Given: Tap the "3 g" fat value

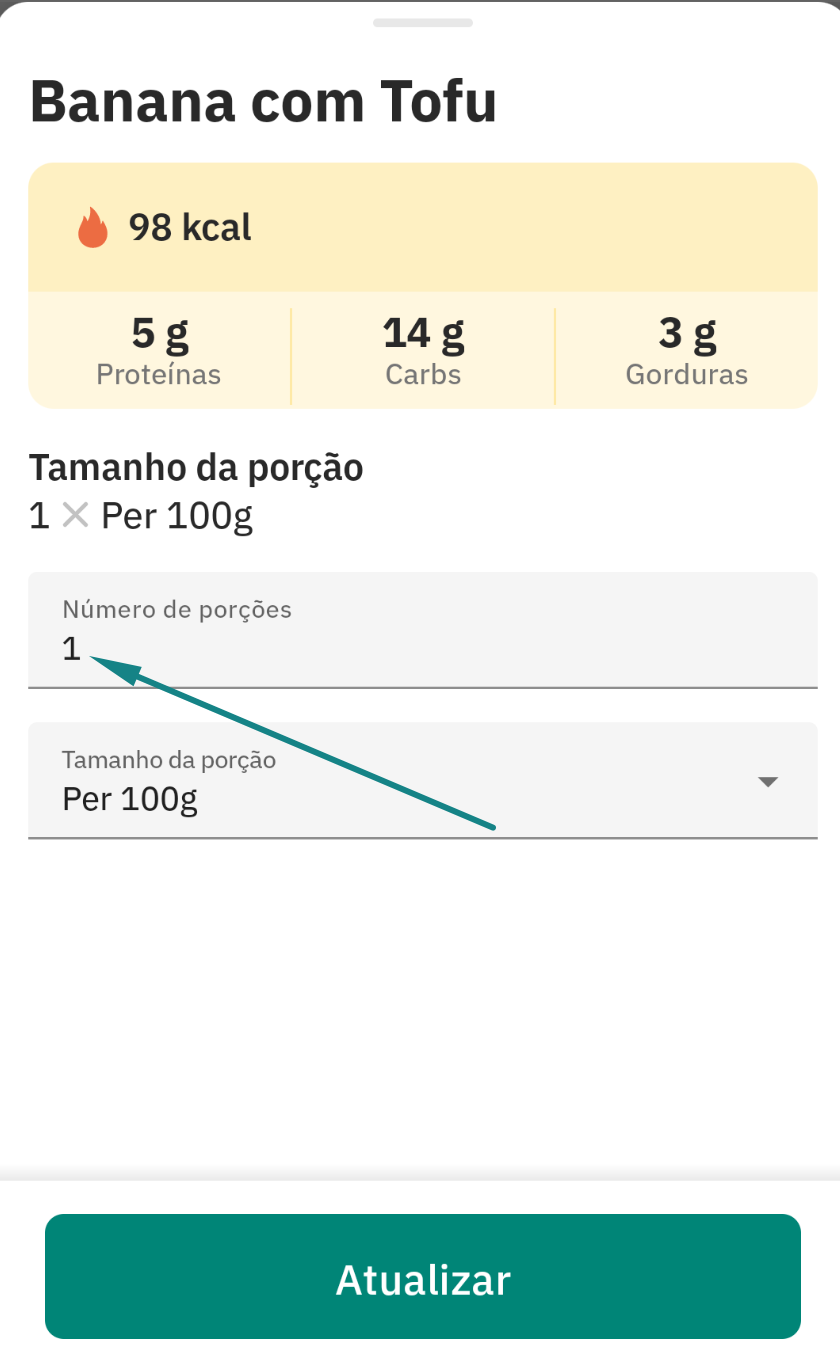Looking at the screenshot, I should point(687,334).
